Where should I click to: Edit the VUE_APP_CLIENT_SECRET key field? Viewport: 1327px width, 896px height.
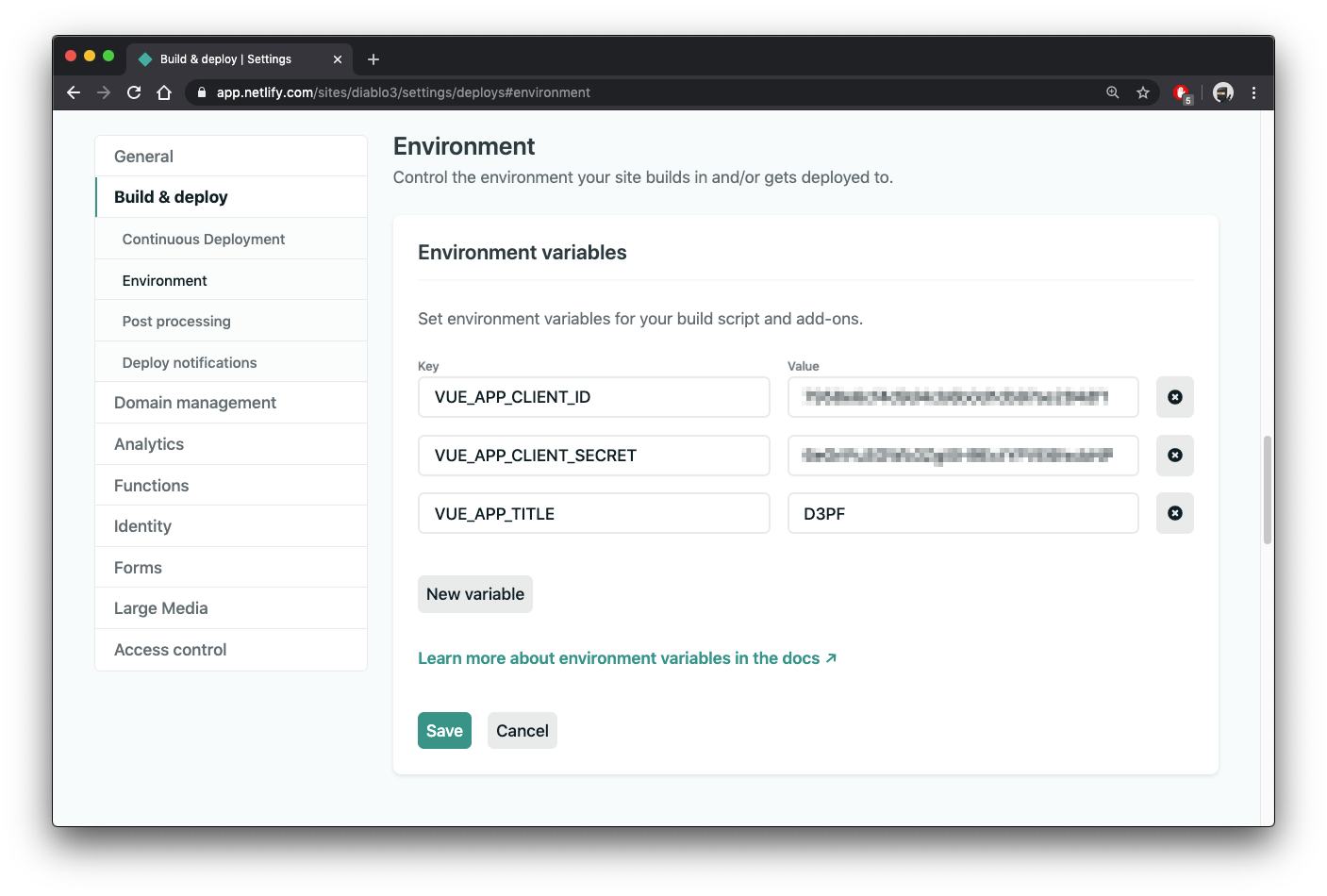click(594, 456)
